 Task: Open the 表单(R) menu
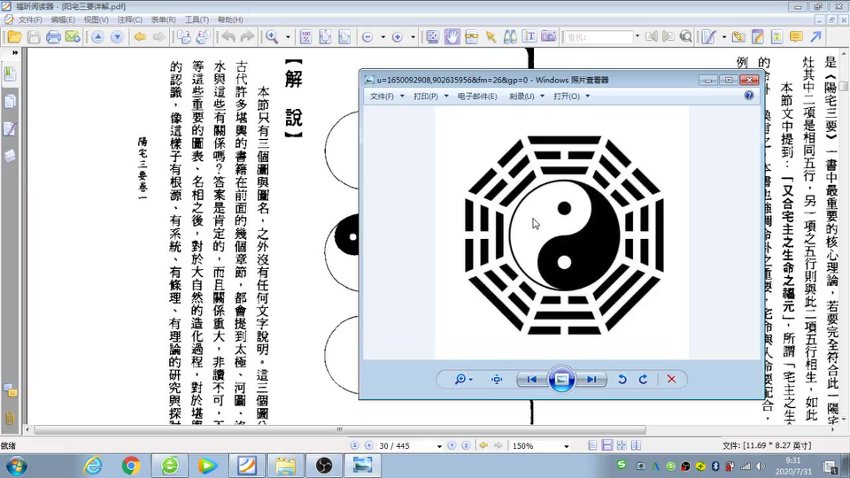coord(163,20)
